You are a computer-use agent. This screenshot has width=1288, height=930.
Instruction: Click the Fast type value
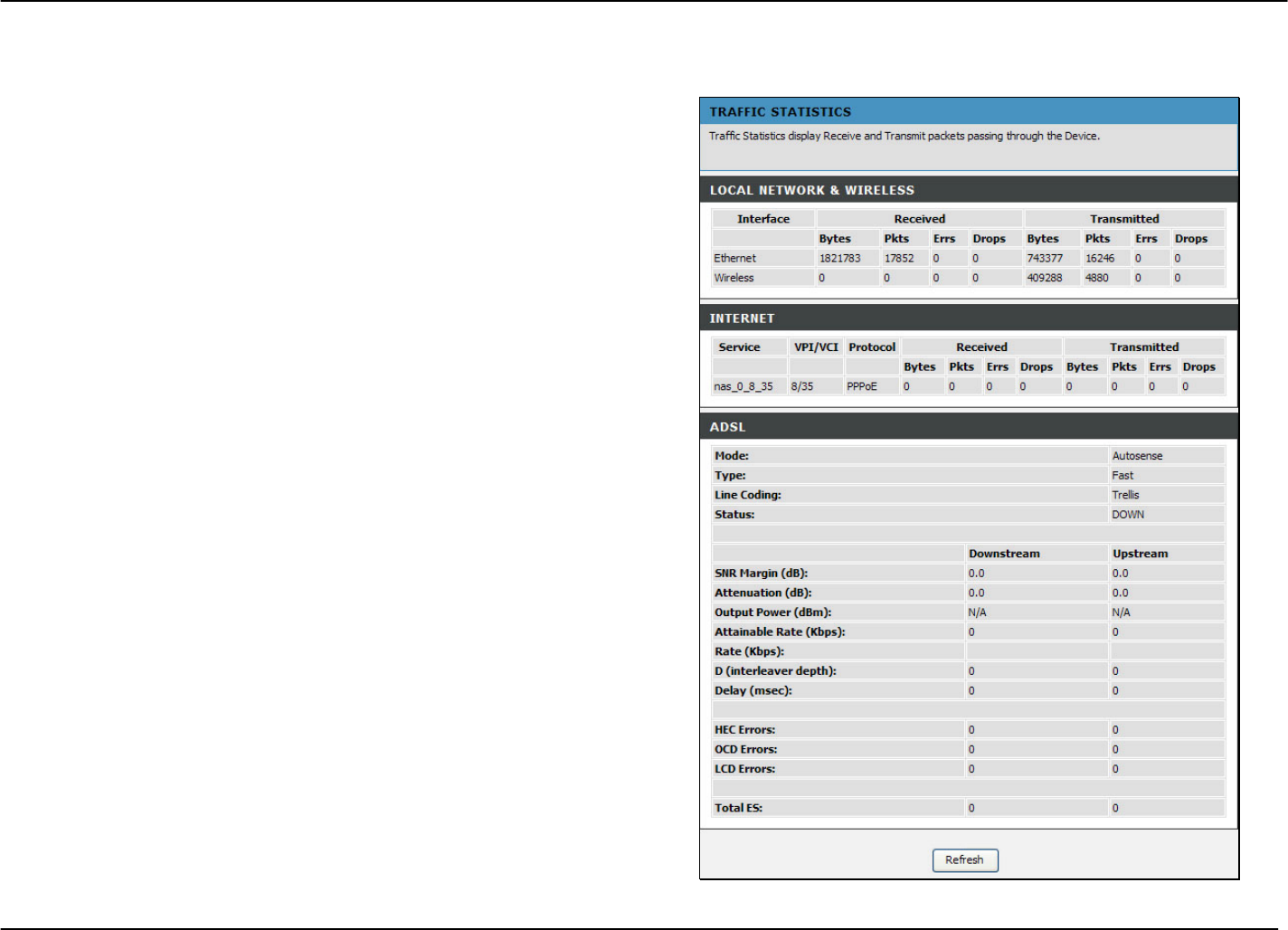[1122, 476]
